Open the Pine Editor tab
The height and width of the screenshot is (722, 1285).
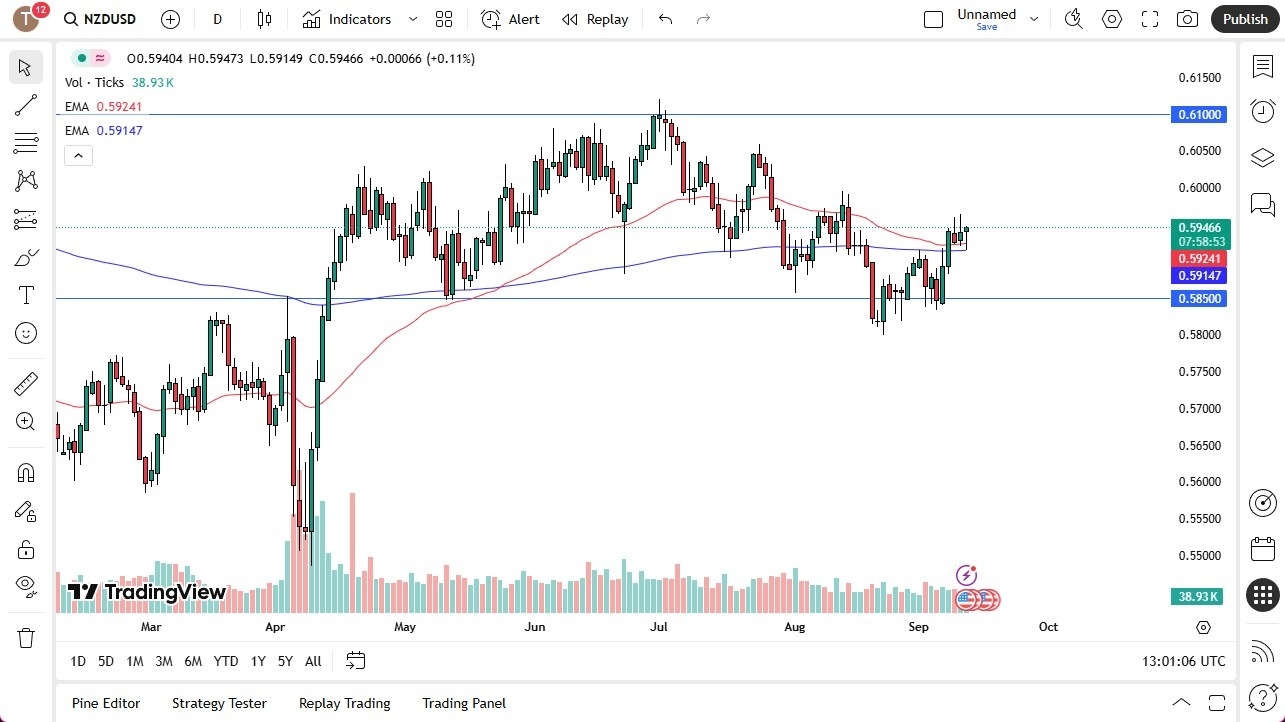(x=105, y=703)
